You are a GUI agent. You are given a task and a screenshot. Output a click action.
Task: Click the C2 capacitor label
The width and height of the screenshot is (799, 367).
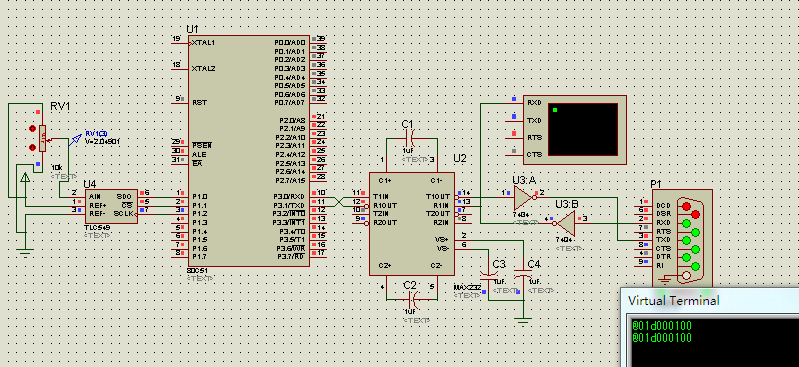[409, 285]
